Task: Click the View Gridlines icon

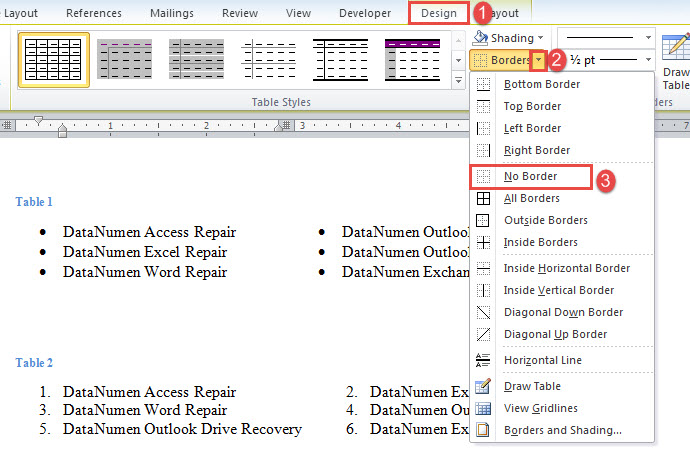Action: (x=483, y=409)
